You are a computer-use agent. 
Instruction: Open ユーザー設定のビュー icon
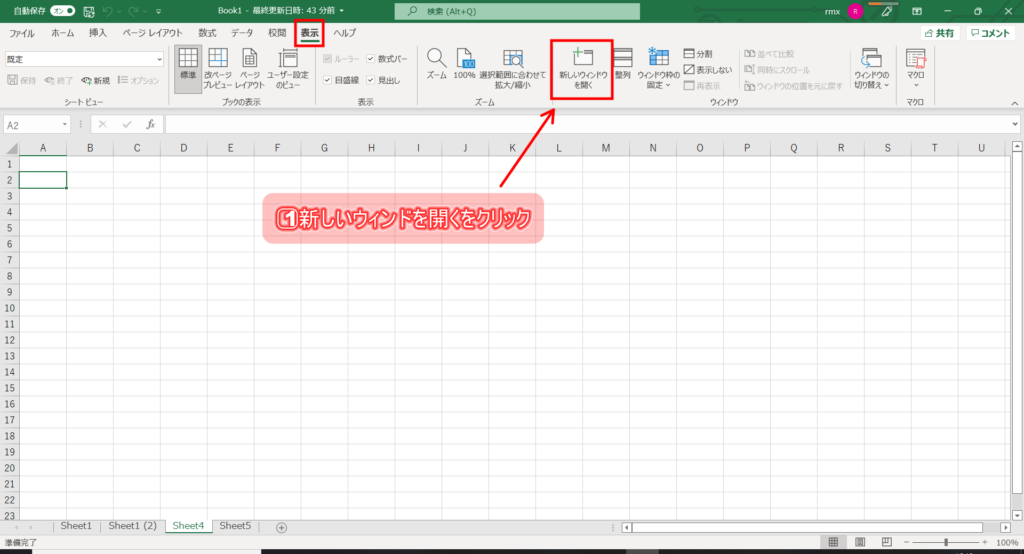(x=288, y=68)
